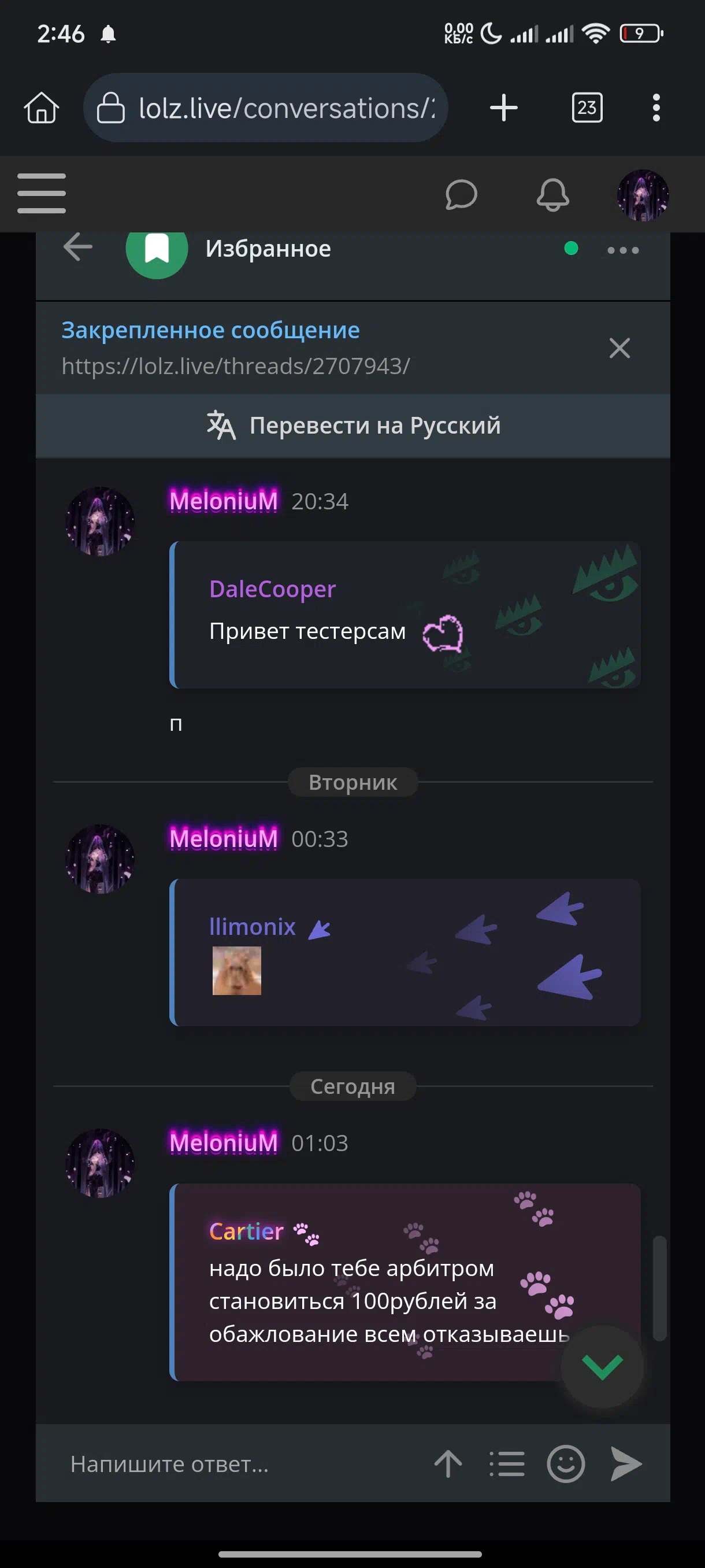705x1568 pixels.
Task: Open the pinned threads/2707943 link
Action: click(x=235, y=366)
